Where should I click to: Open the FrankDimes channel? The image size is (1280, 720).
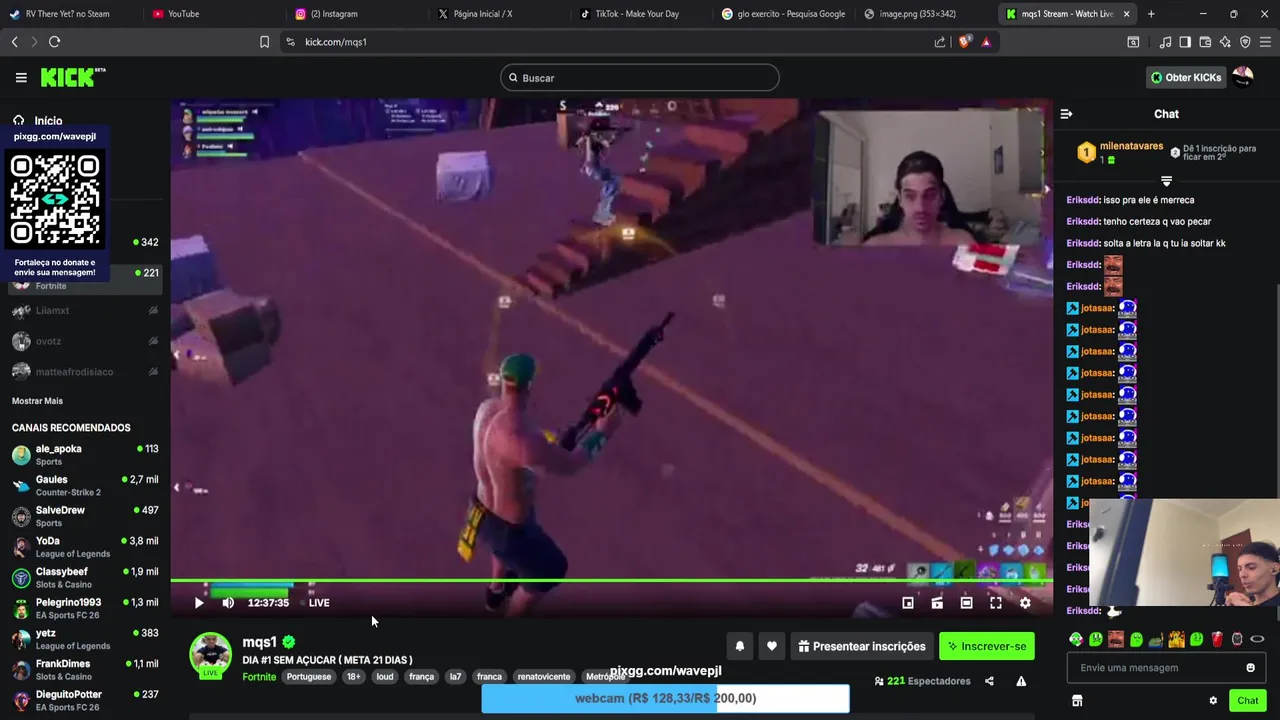point(85,670)
